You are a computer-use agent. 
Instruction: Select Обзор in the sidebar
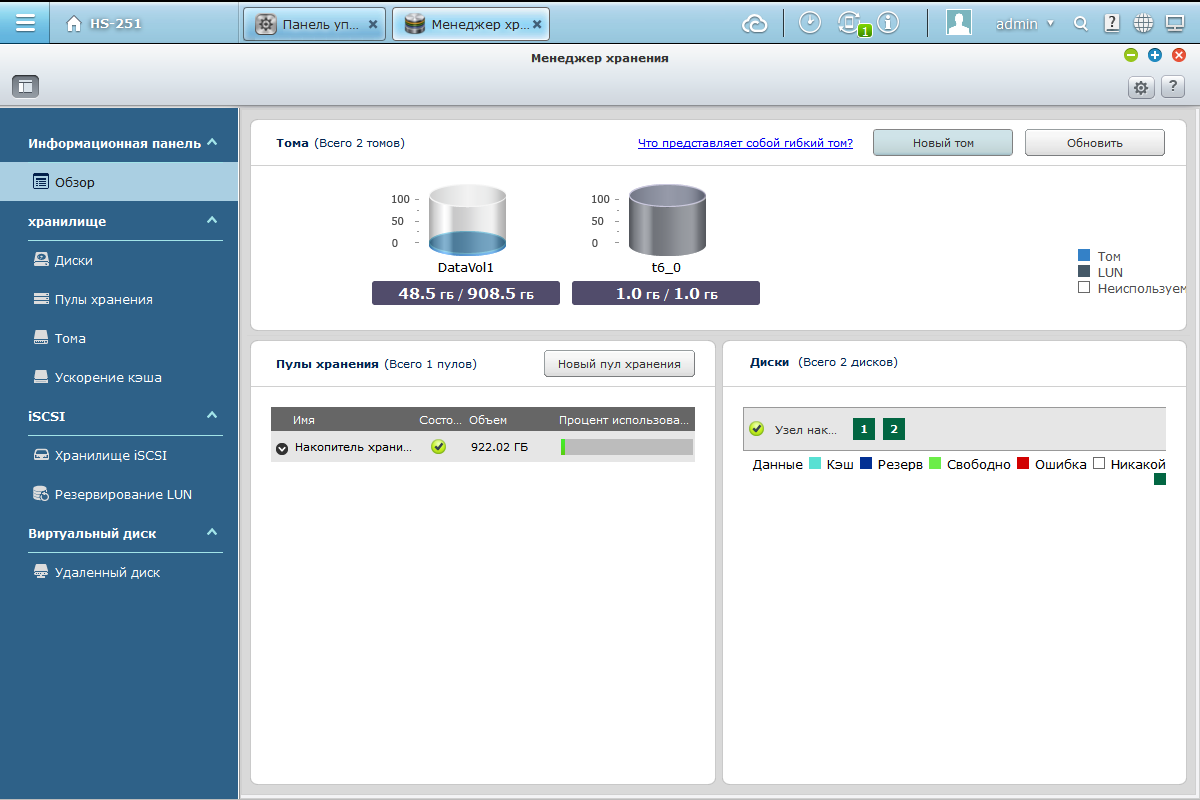coord(119,182)
